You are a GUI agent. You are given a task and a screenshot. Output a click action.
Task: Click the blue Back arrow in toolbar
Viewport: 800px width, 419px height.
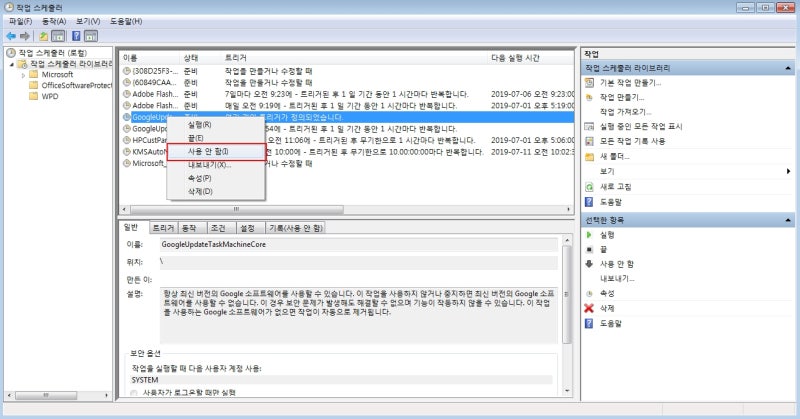11,36
